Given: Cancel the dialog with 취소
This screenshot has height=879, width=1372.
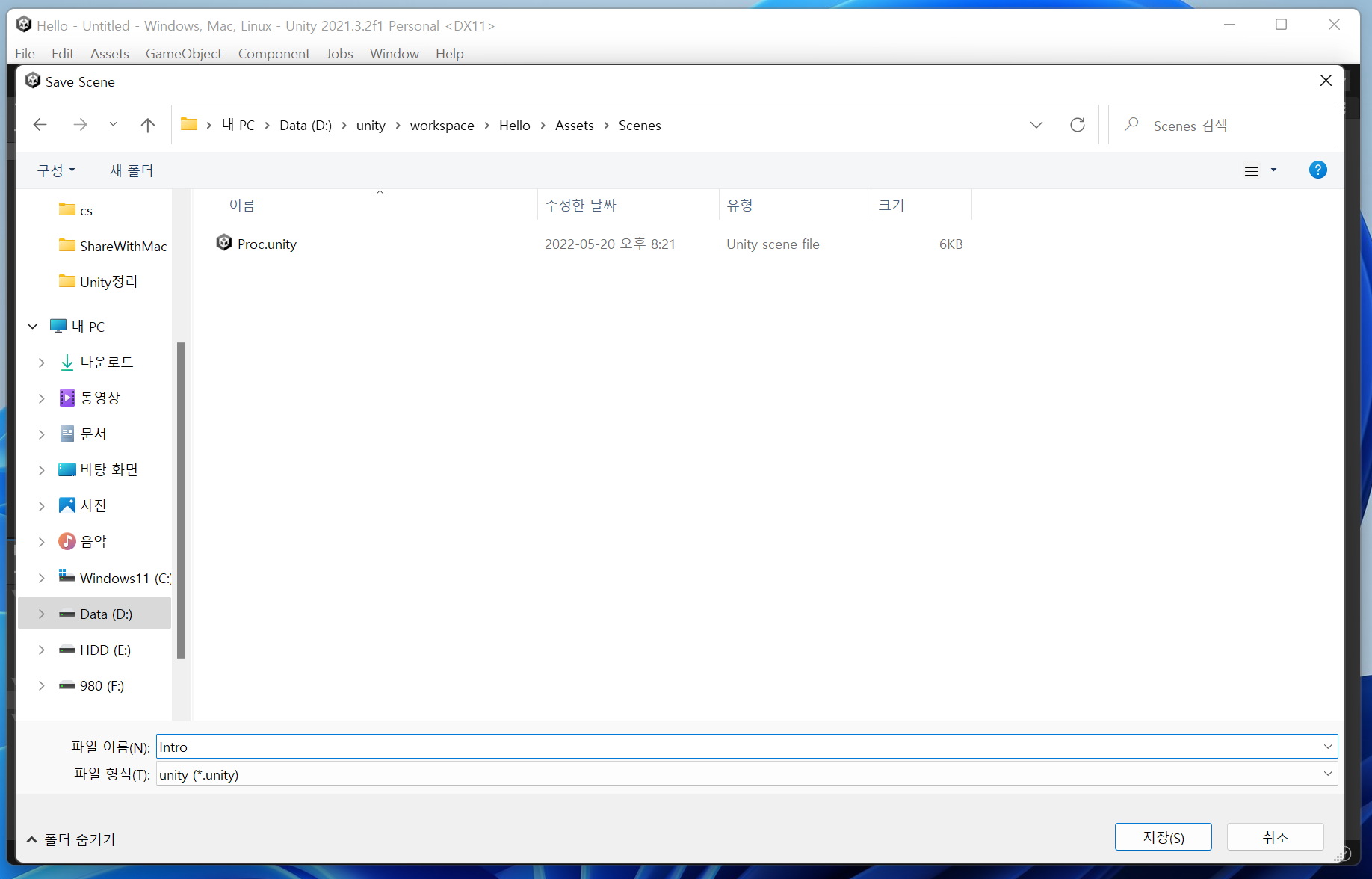Looking at the screenshot, I should [1276, 837].
